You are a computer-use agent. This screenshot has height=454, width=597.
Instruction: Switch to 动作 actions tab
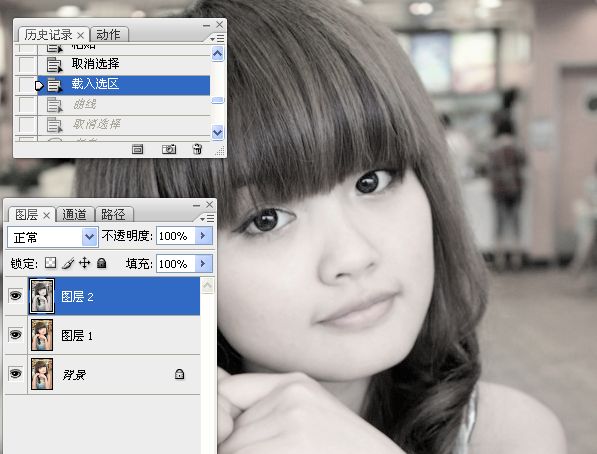109,35
